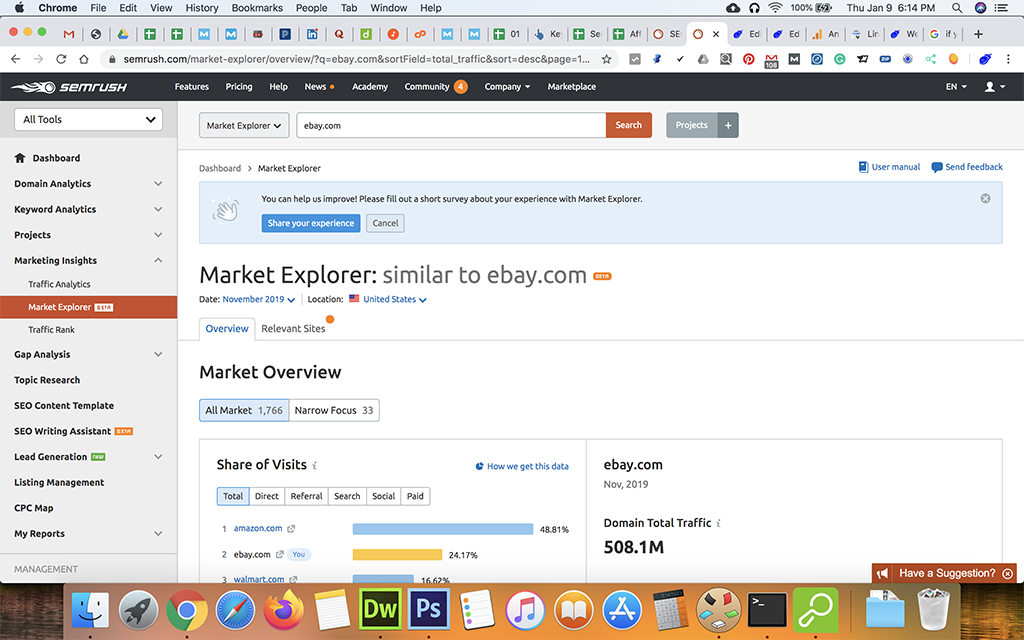1024x640 pixels.
Task: Change date from November 2019
Action: click(259, 299)
